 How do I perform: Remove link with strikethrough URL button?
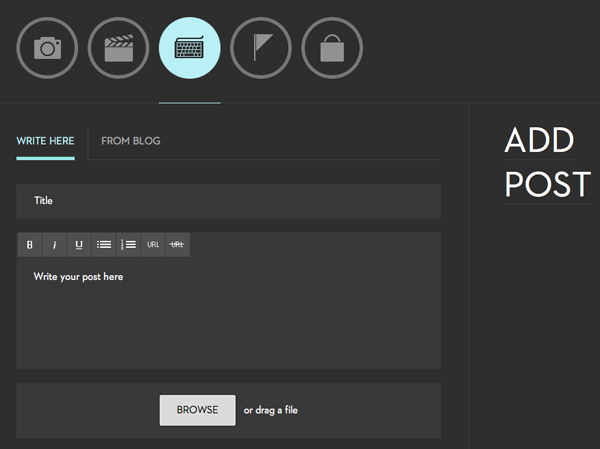click(x=177, y=245)
